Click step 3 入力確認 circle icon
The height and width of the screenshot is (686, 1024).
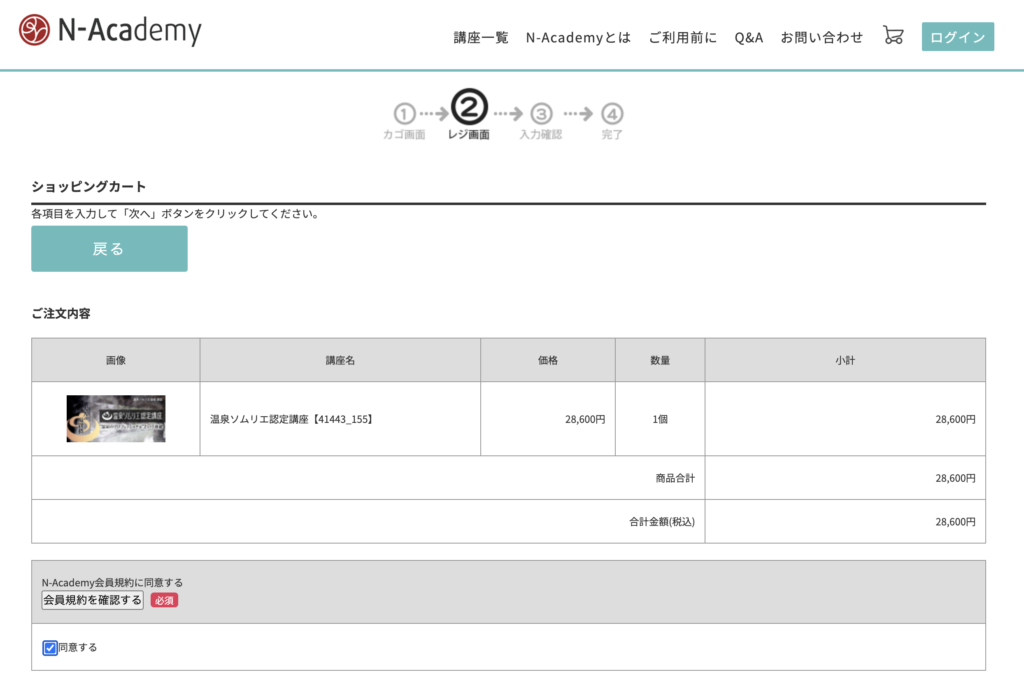coord(541,114)
